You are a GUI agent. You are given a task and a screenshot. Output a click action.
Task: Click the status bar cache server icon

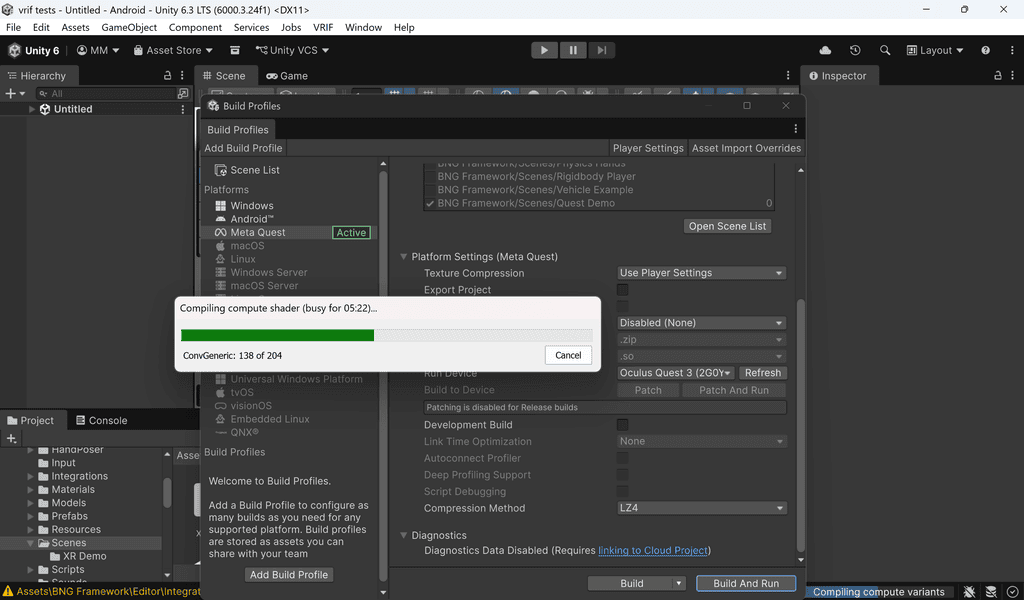[991, 592]
